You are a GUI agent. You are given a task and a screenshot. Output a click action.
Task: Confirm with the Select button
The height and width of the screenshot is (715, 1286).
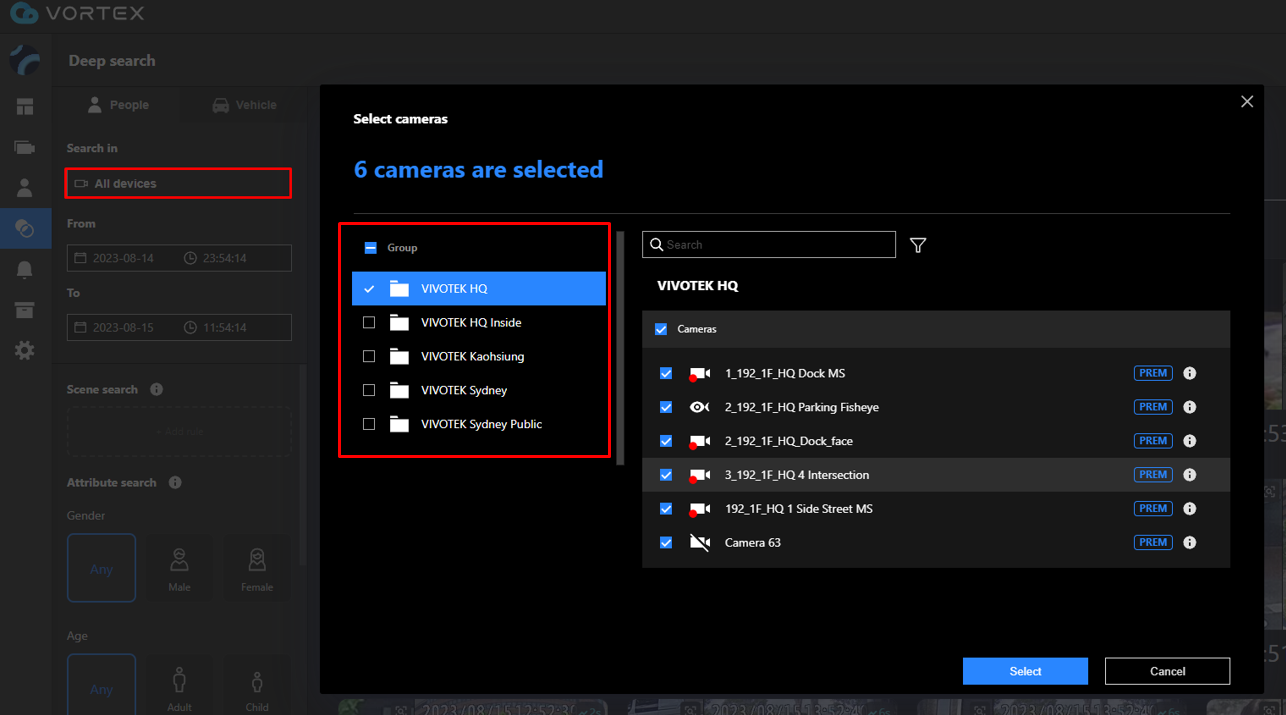1025,671
